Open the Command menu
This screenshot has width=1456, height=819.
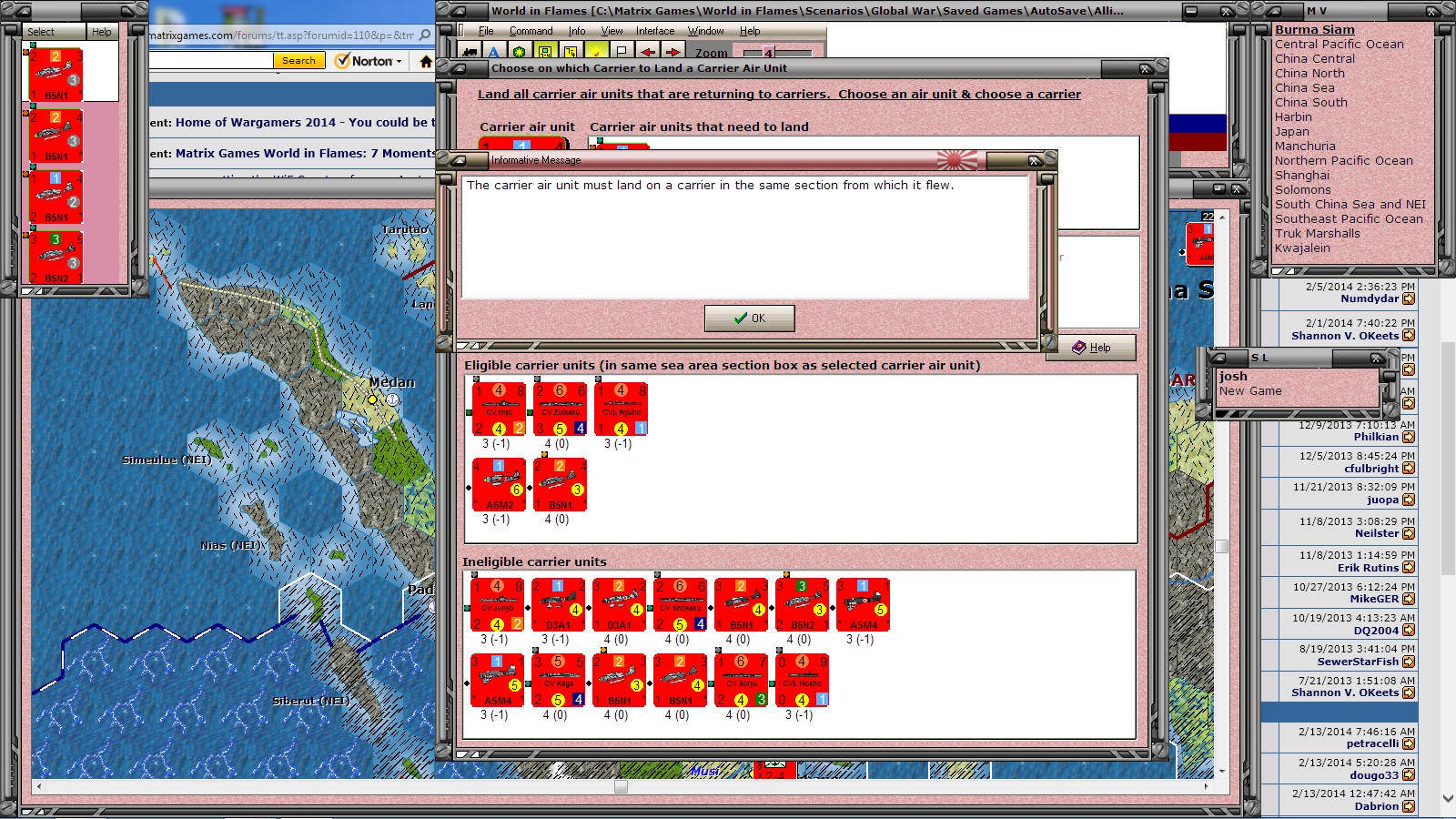pos(531,31)
